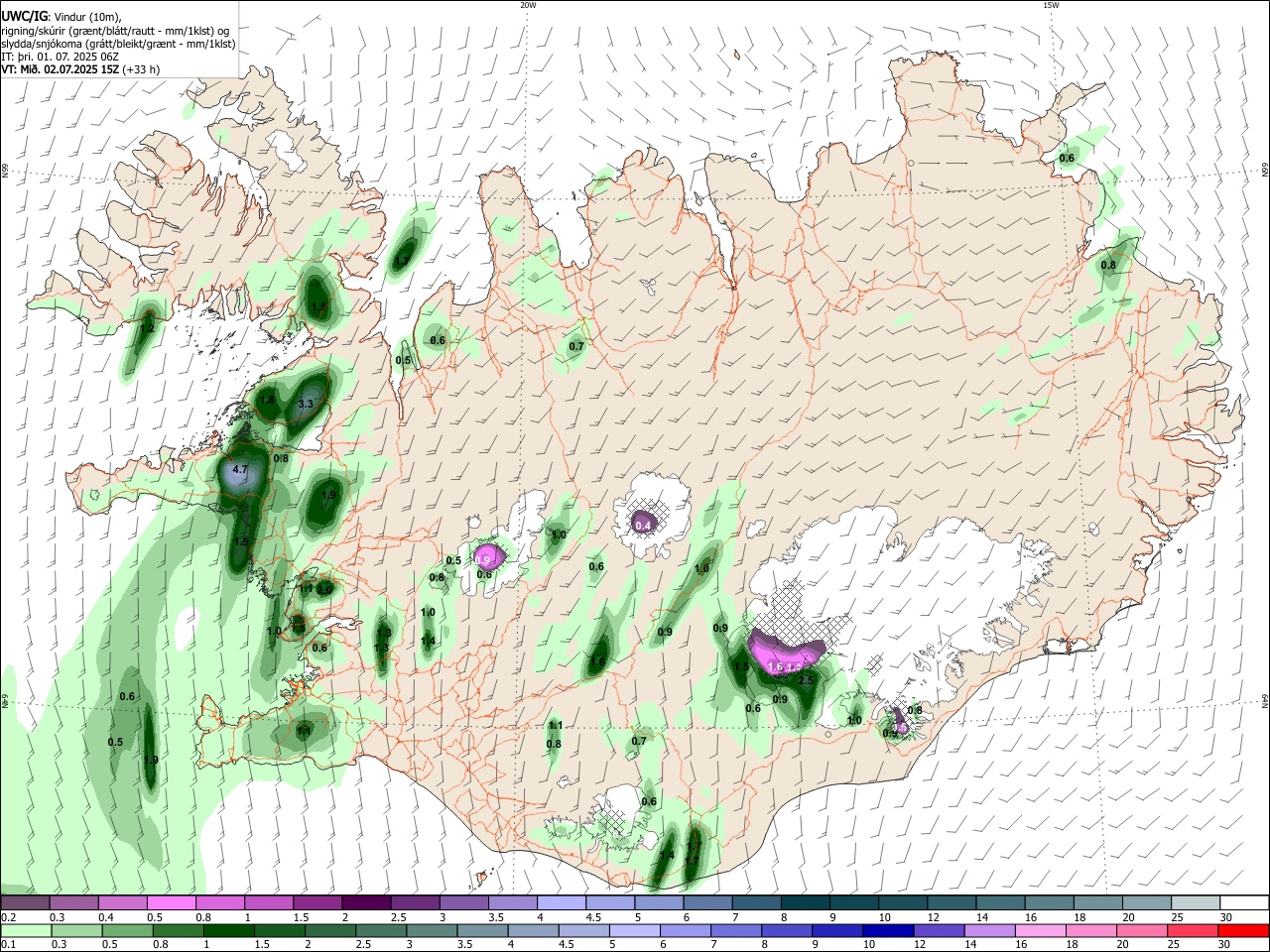Click the '3.3' precipitation value on the map

click(x=306, y=404)
